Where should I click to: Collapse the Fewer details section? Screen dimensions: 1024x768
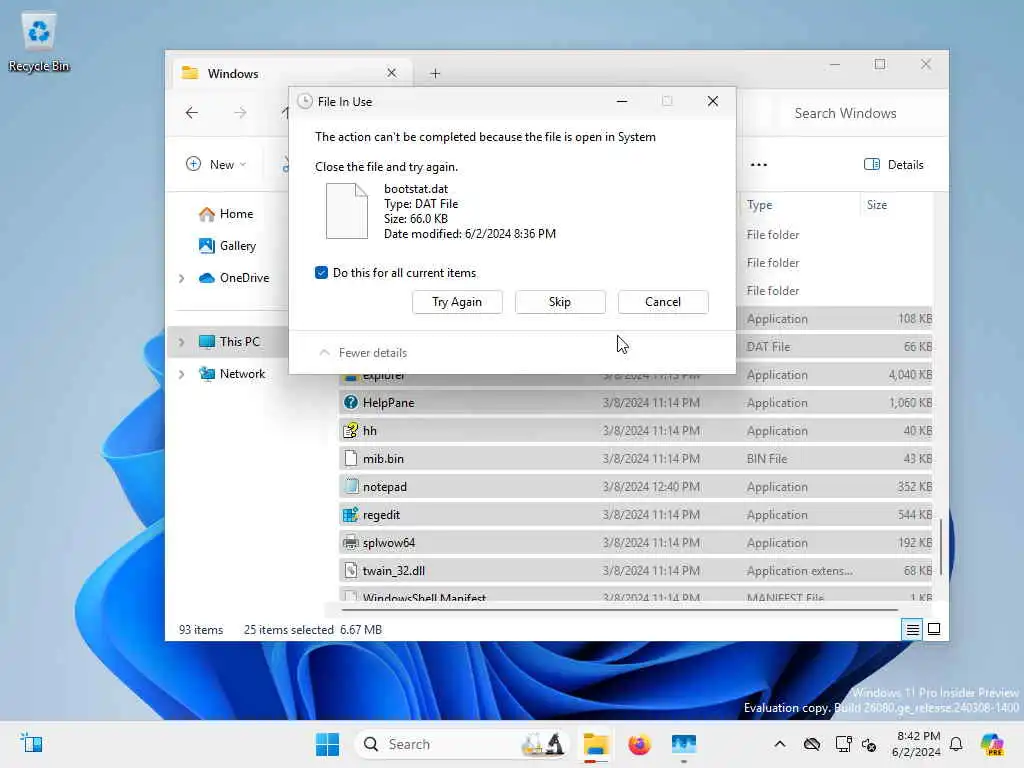pyautogui.click(x=363, y=353)
